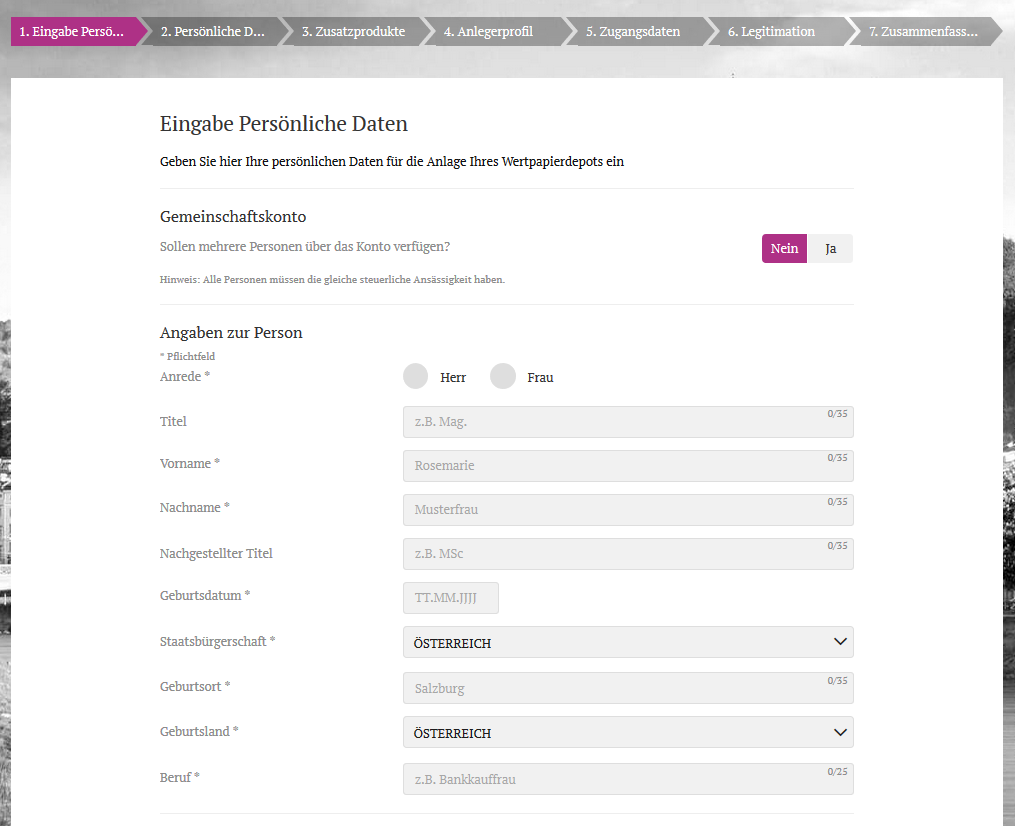The width and height of the screenshot is (1015, 826).
Task: Select the Nachname input field
Action: pyautogui.click(x=627, y=509)
